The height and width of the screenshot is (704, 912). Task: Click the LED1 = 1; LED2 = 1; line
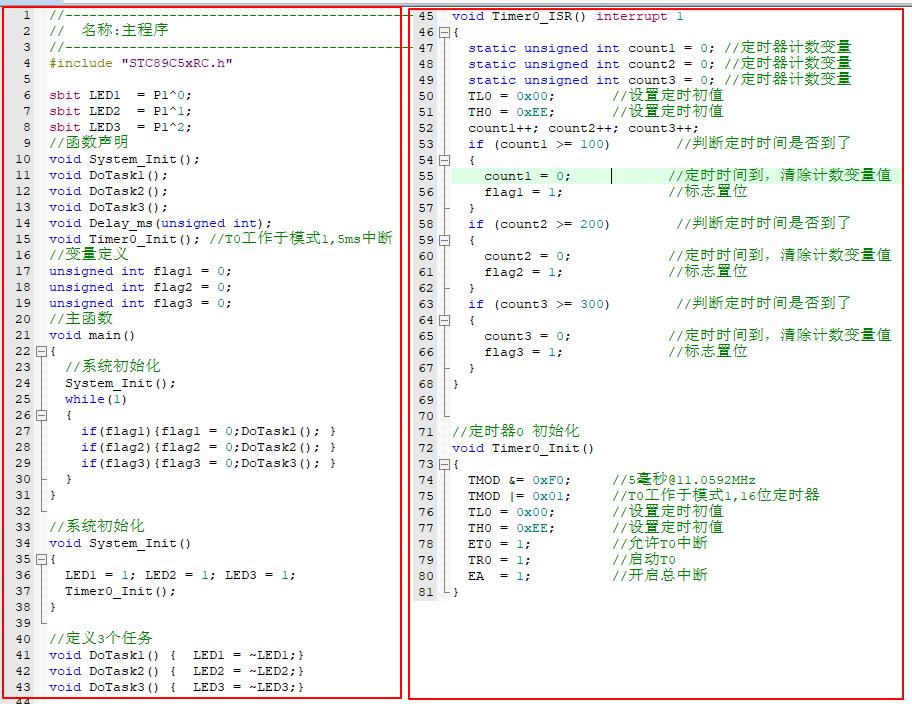(x=180, y=575)
